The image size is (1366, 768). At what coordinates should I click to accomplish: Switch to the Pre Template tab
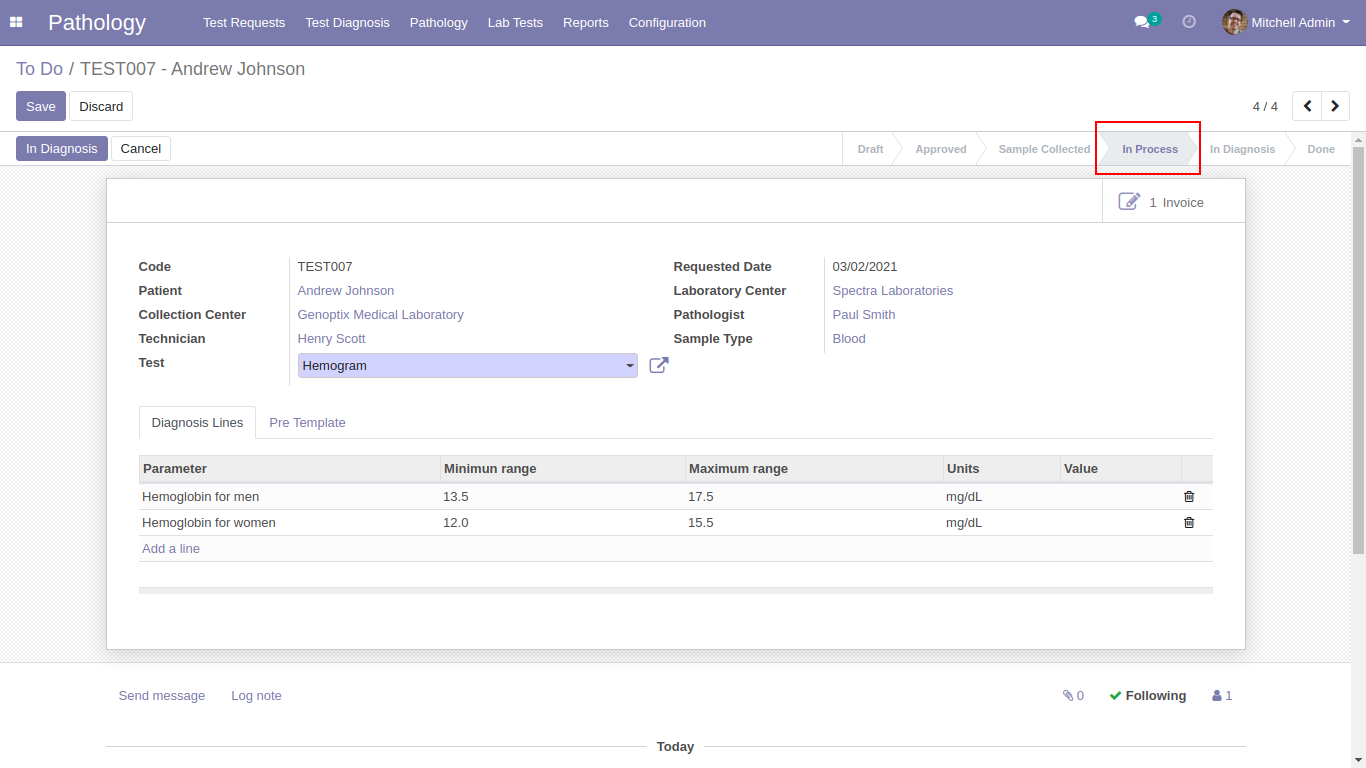coord(307,423)
